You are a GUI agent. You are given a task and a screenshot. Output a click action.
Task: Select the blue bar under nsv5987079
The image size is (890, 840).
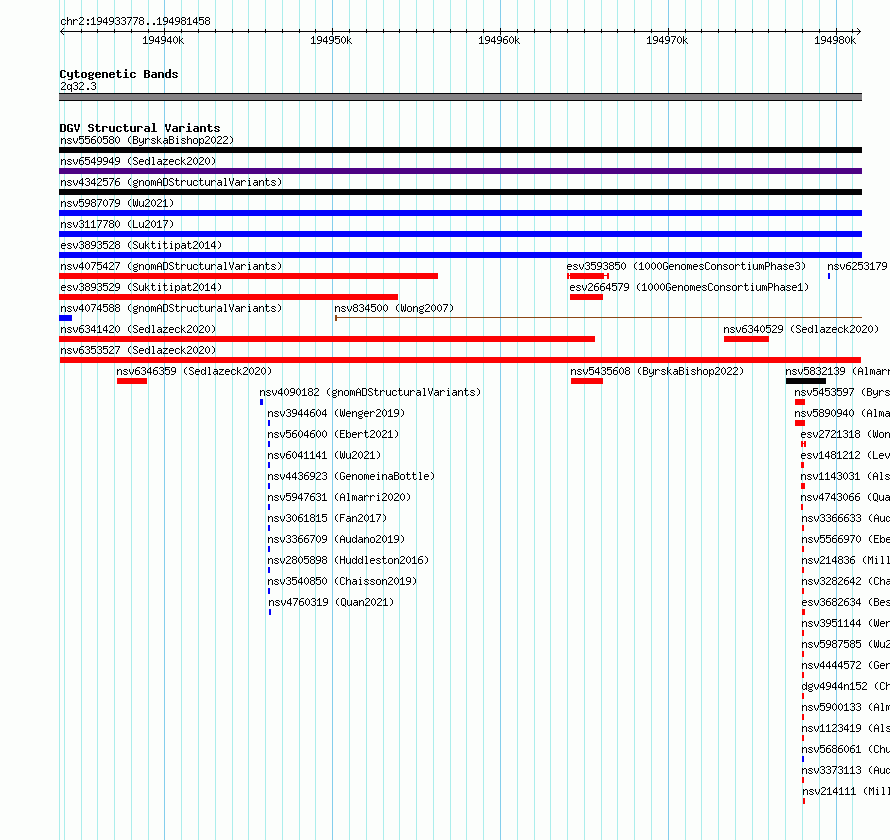point(460,213)
